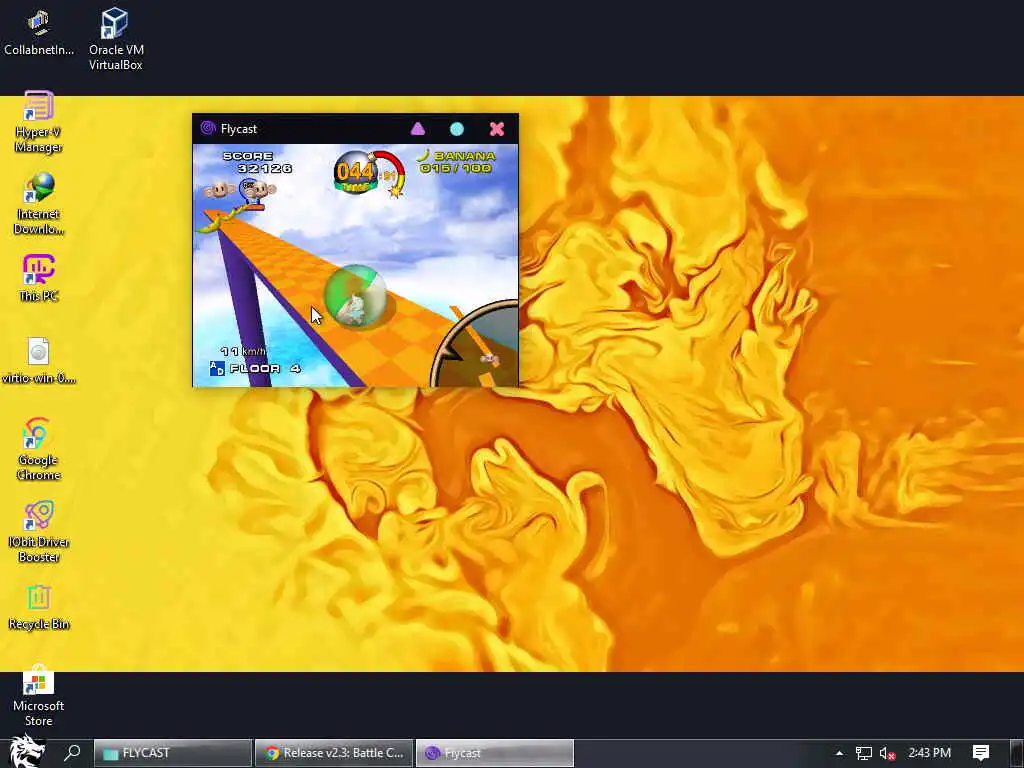
Task: Click the cyan circle button in Flycast title bar
Action: point(457,129)
